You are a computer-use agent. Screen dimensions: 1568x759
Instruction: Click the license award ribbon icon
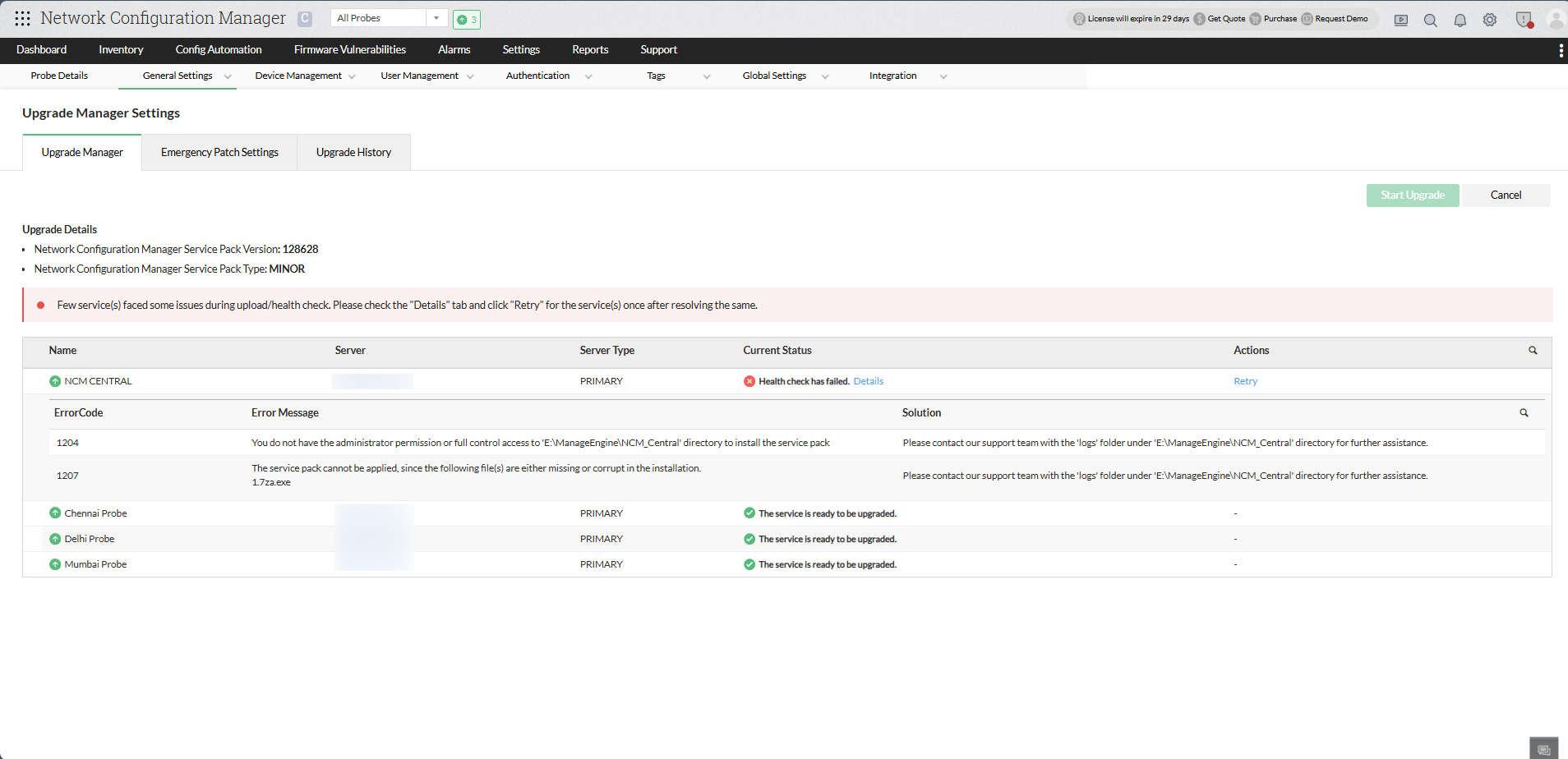(1079, 19)
